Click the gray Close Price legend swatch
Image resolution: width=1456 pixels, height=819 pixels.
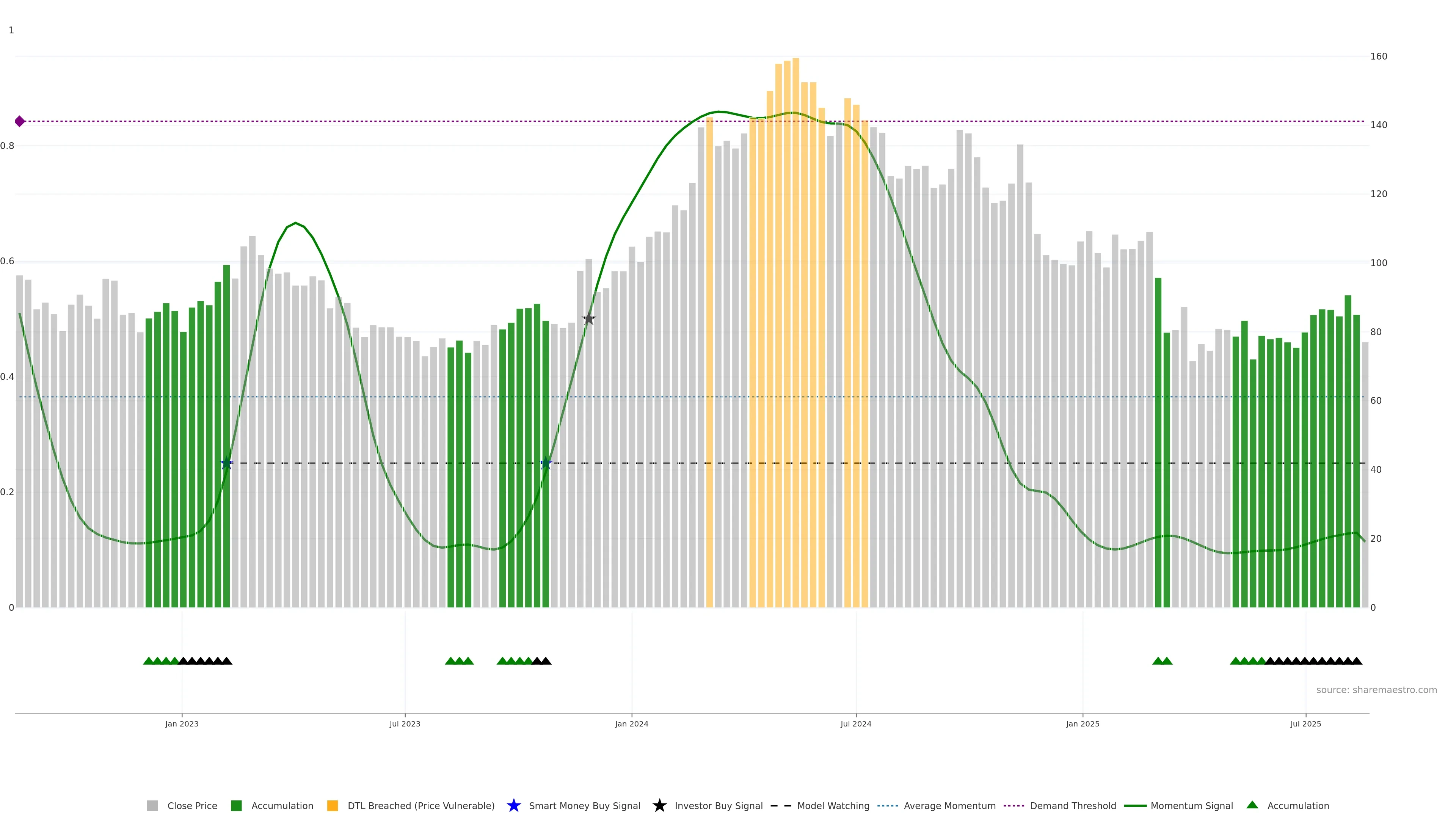152,805
